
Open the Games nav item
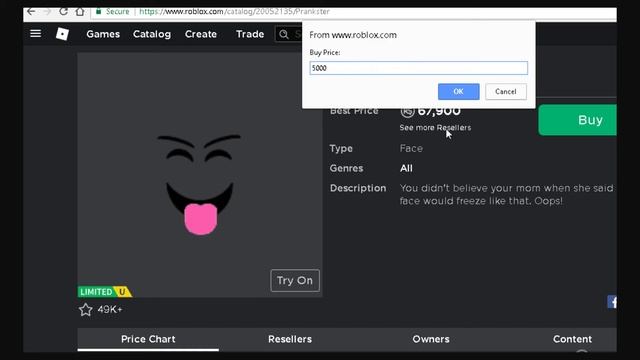coord(103,34)
